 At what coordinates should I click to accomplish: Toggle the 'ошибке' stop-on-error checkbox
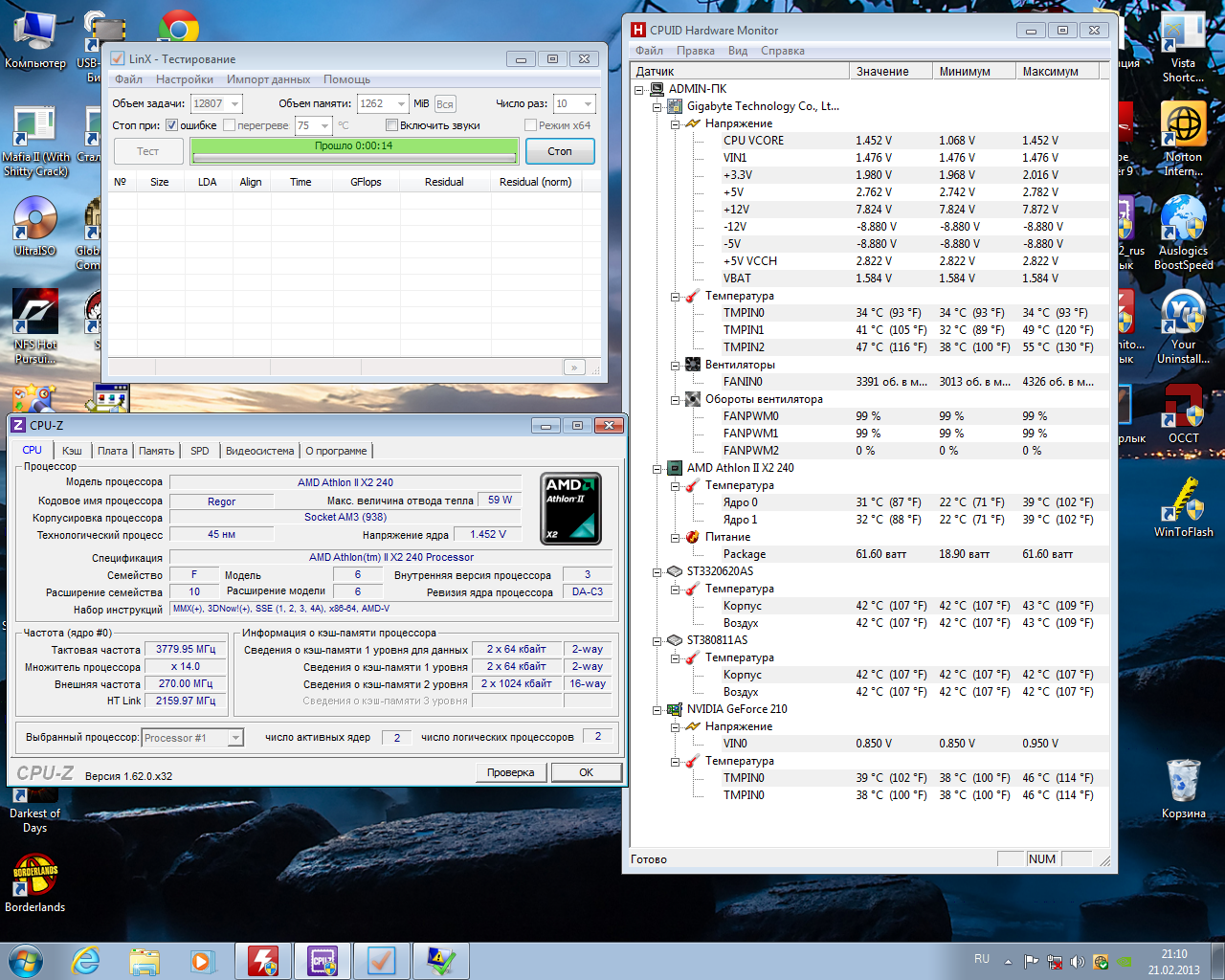tap(172, 125)
